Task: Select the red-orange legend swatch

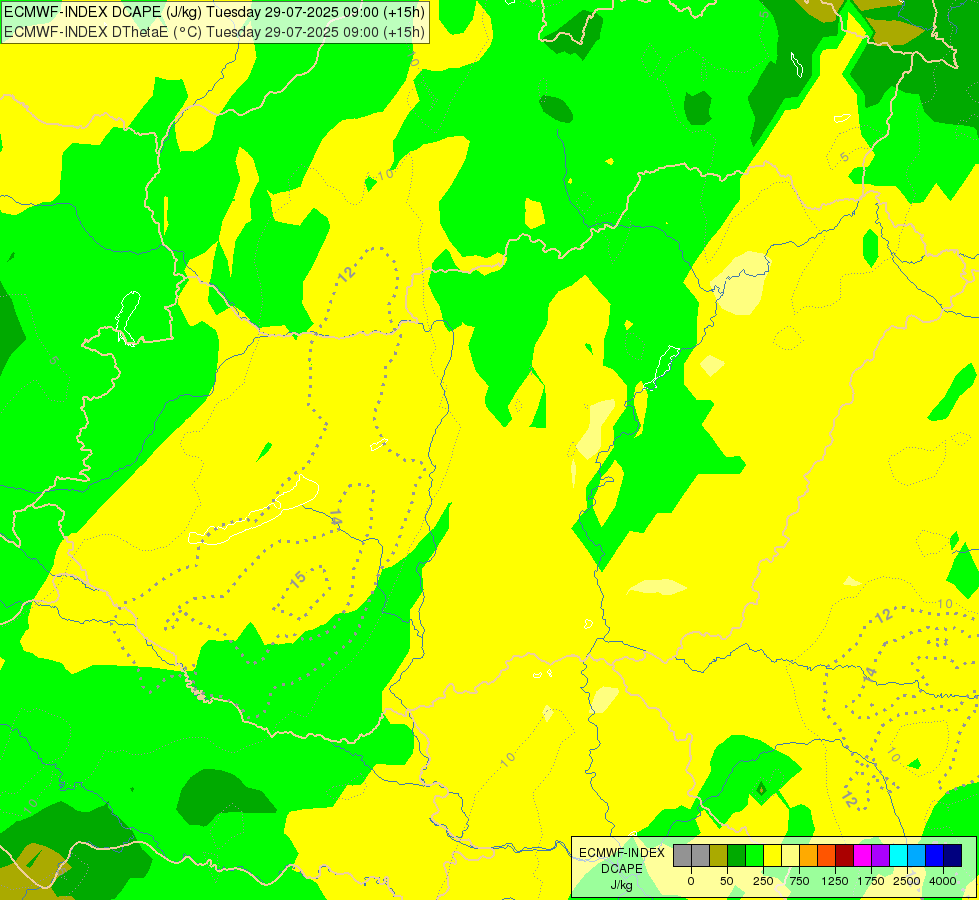Action: [x=827, y=855]
